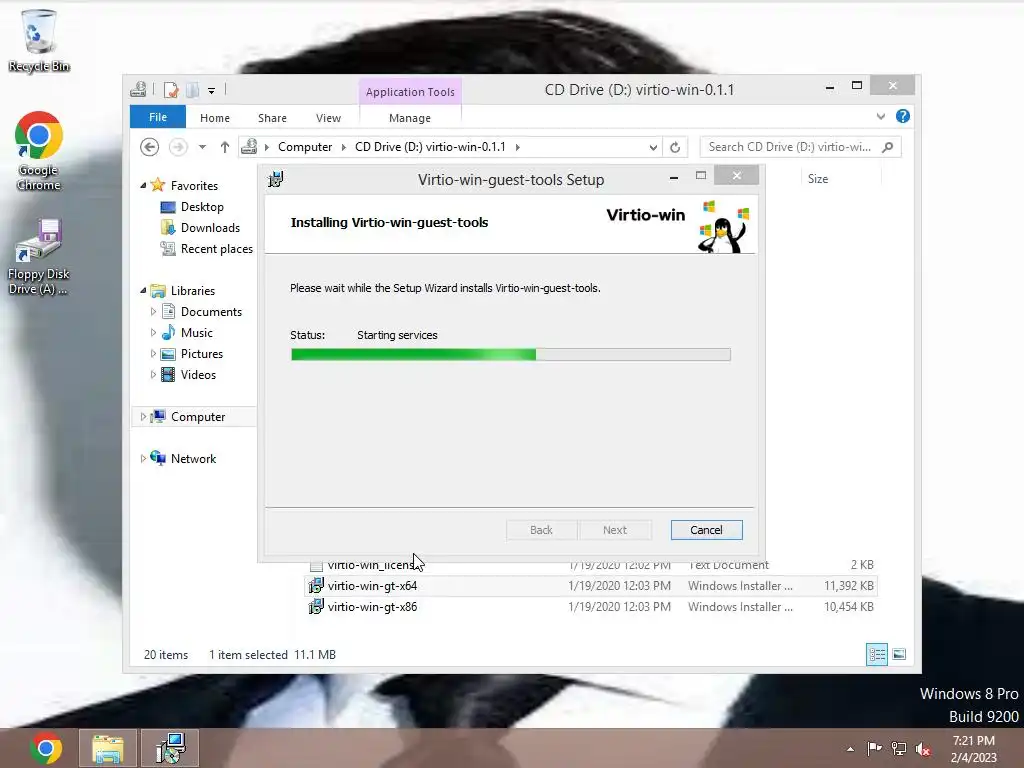Expand the Documents library node
This screenshot has width=1024, height=768.
153,312
